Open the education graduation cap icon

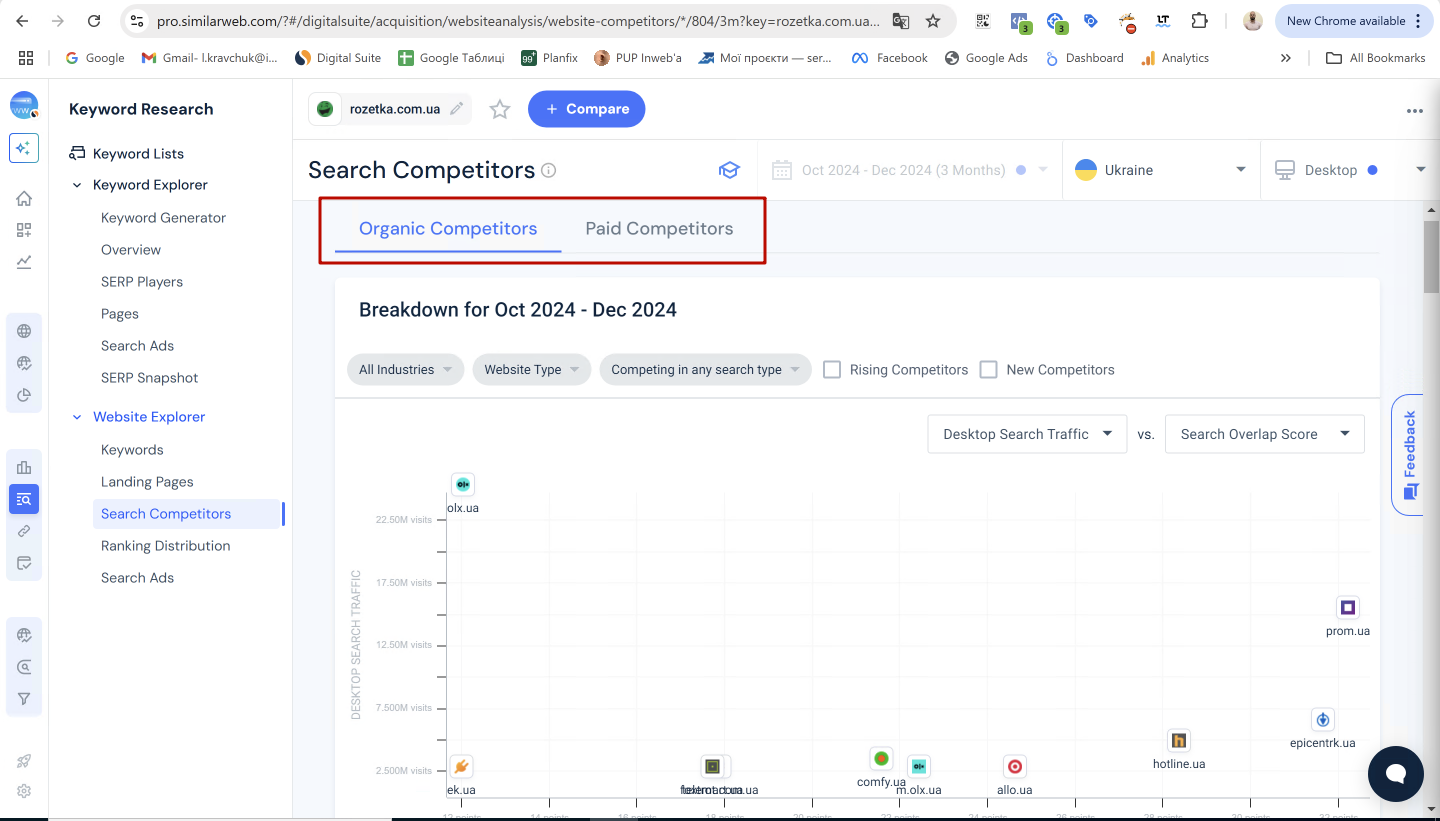point(729,170)
